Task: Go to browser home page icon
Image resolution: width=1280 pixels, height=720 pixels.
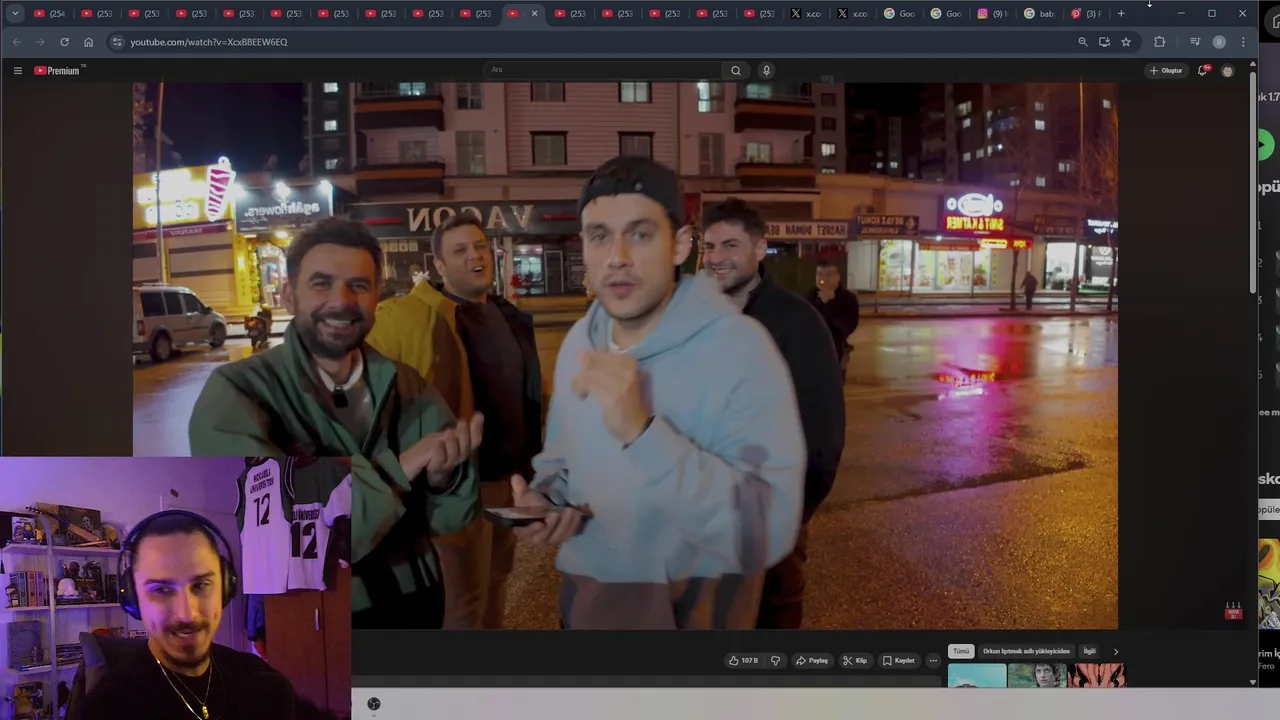Action: coord(88,42)
